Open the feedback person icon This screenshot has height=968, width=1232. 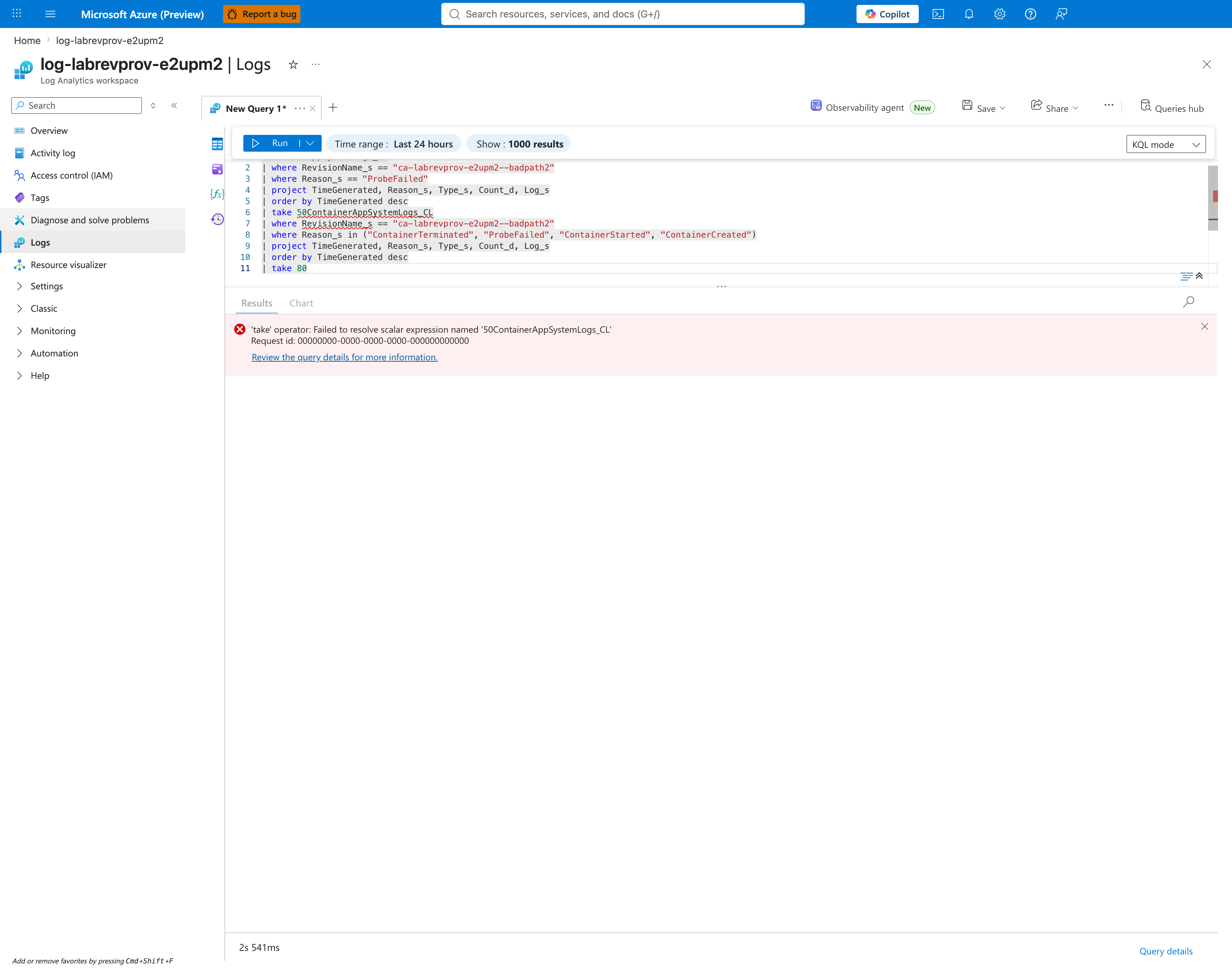pyautogui.click(x=1061, y=14)
